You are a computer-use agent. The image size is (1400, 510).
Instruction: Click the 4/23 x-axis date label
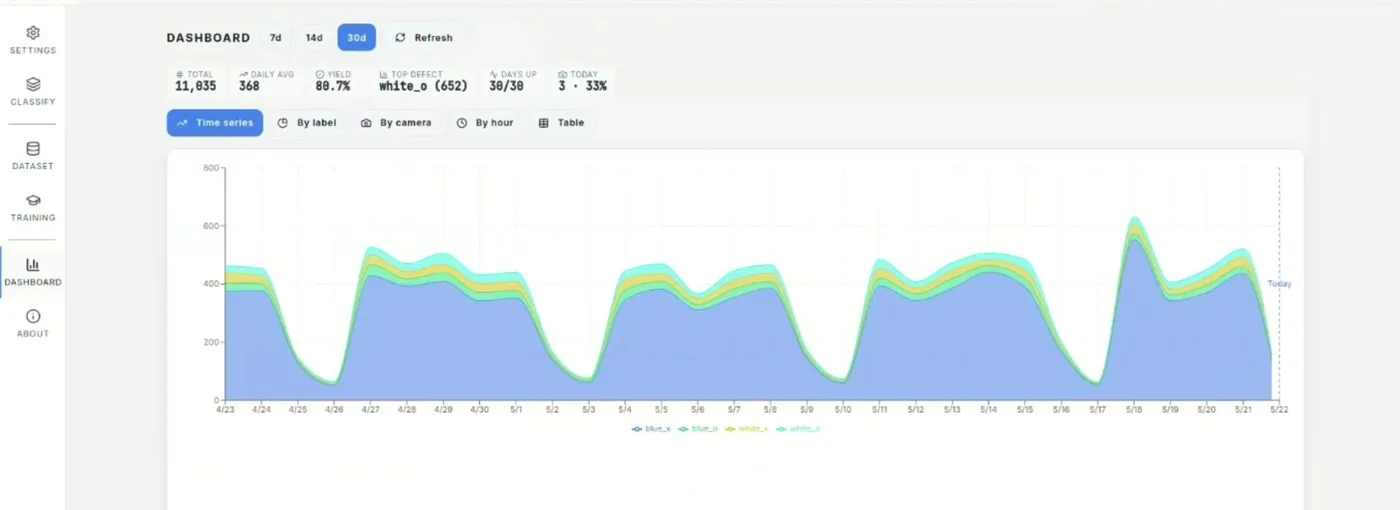[225, 409]
